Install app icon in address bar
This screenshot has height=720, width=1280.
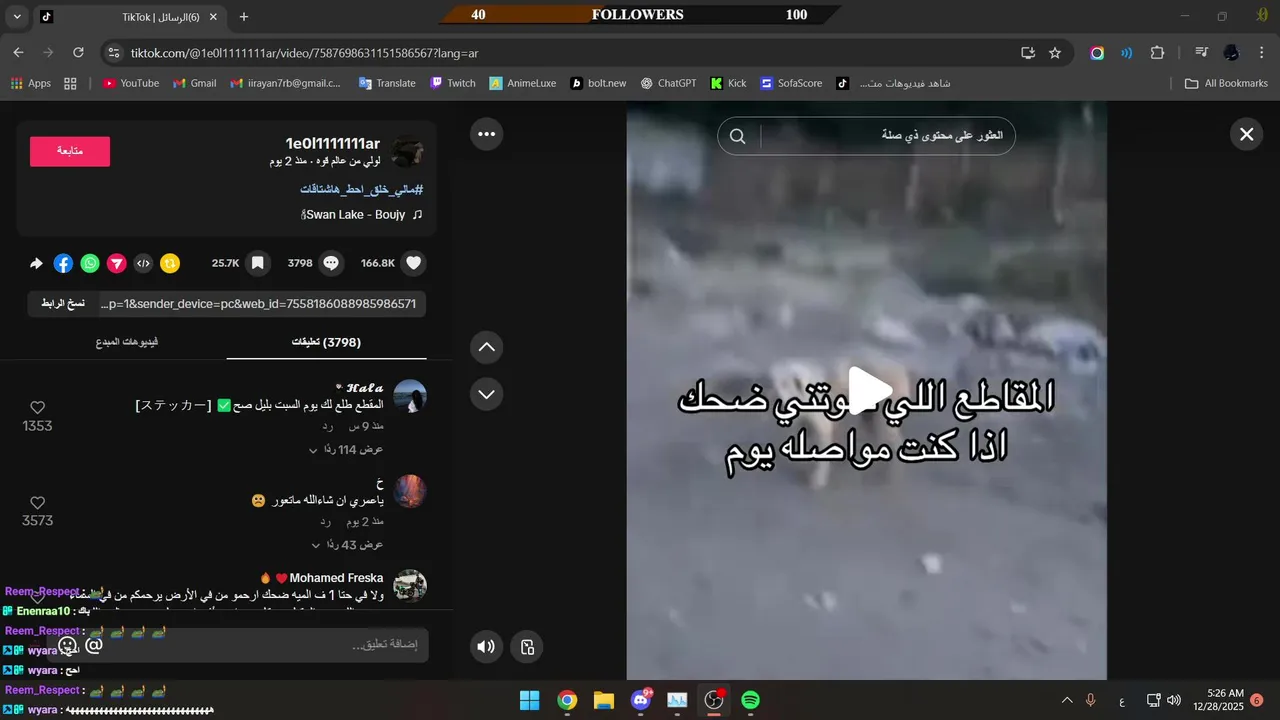(x=1028, y=52)
